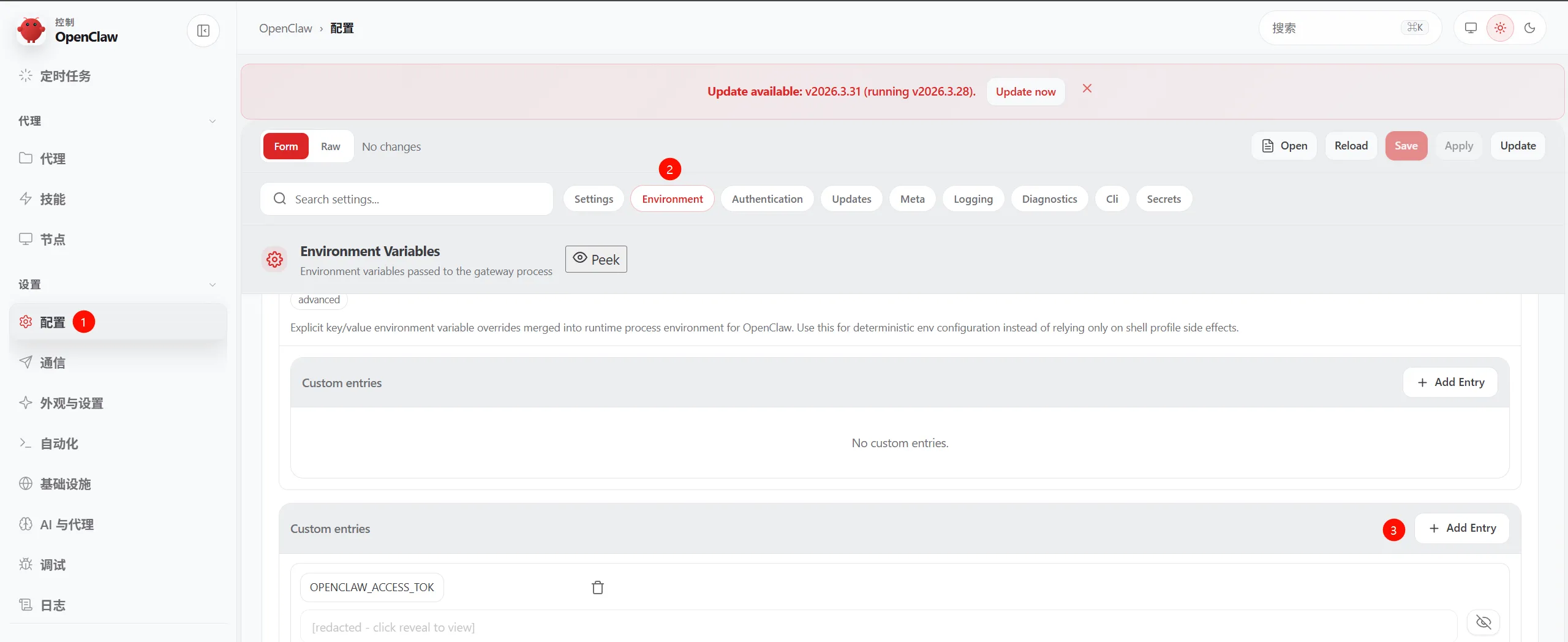
Task: Click the Update now button
Action: click(x=1025, y=92)
